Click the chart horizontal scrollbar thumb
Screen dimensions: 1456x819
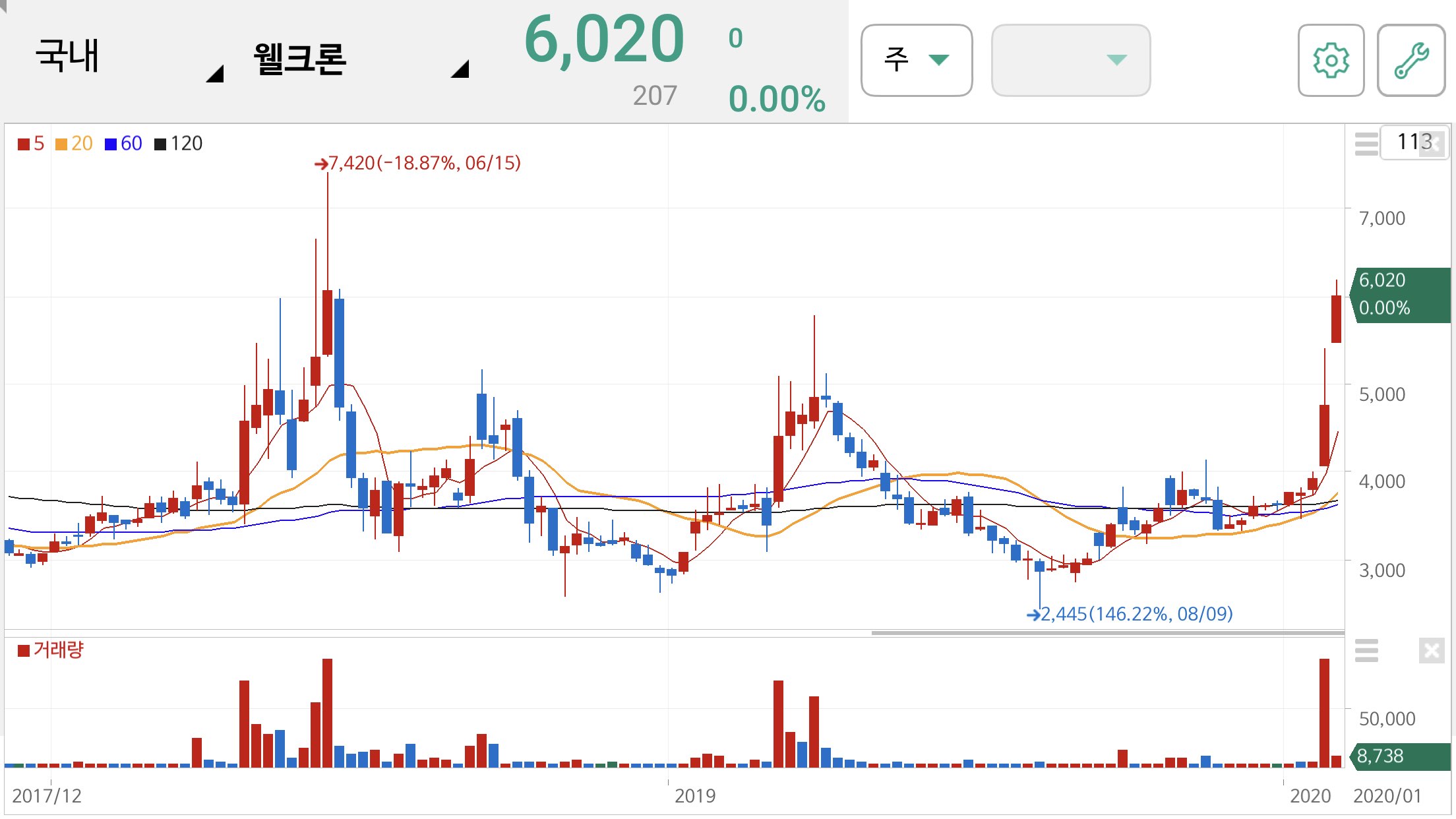tap(1108, 632)
